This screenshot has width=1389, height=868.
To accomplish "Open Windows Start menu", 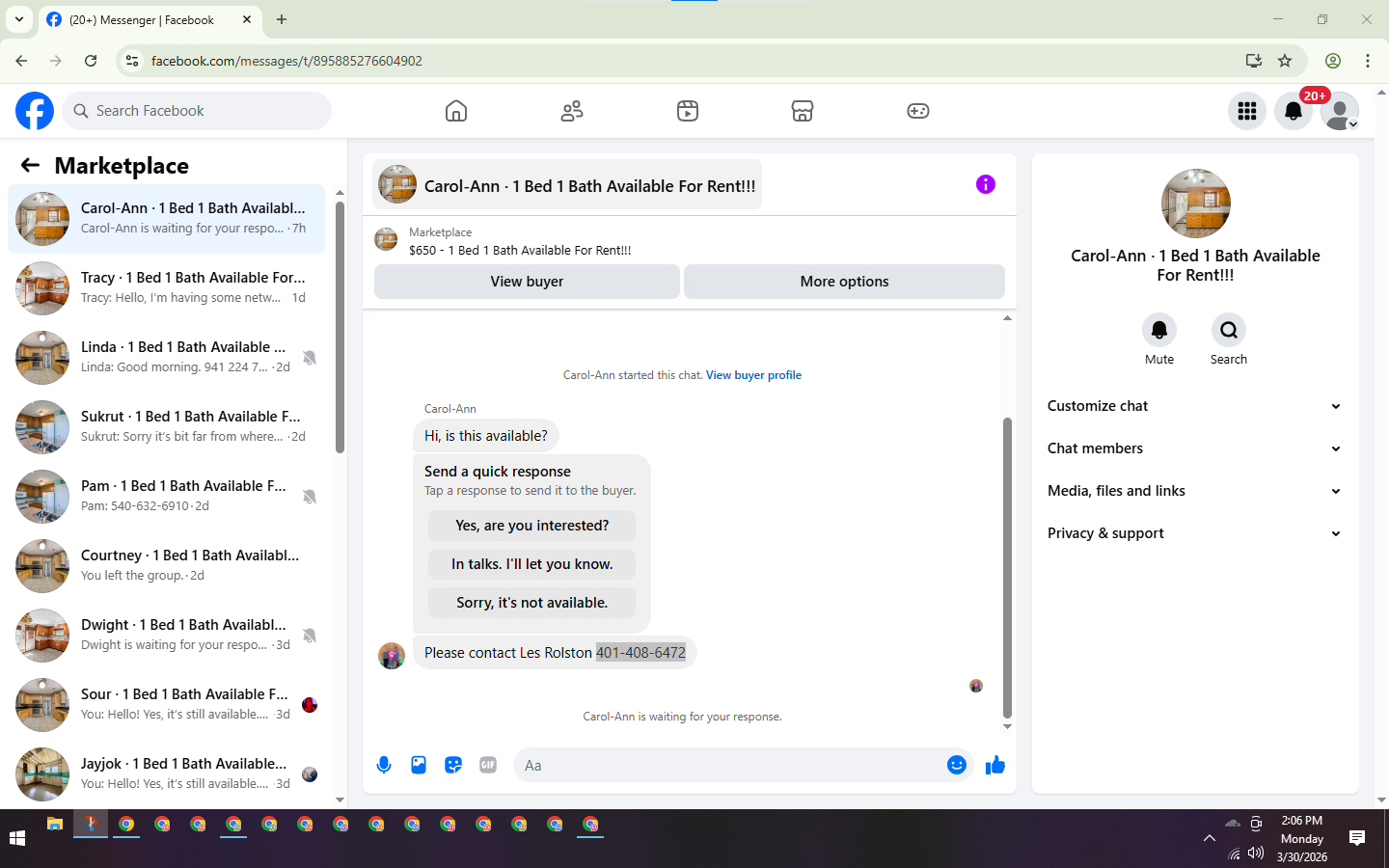I will click(x=17, y=839).
